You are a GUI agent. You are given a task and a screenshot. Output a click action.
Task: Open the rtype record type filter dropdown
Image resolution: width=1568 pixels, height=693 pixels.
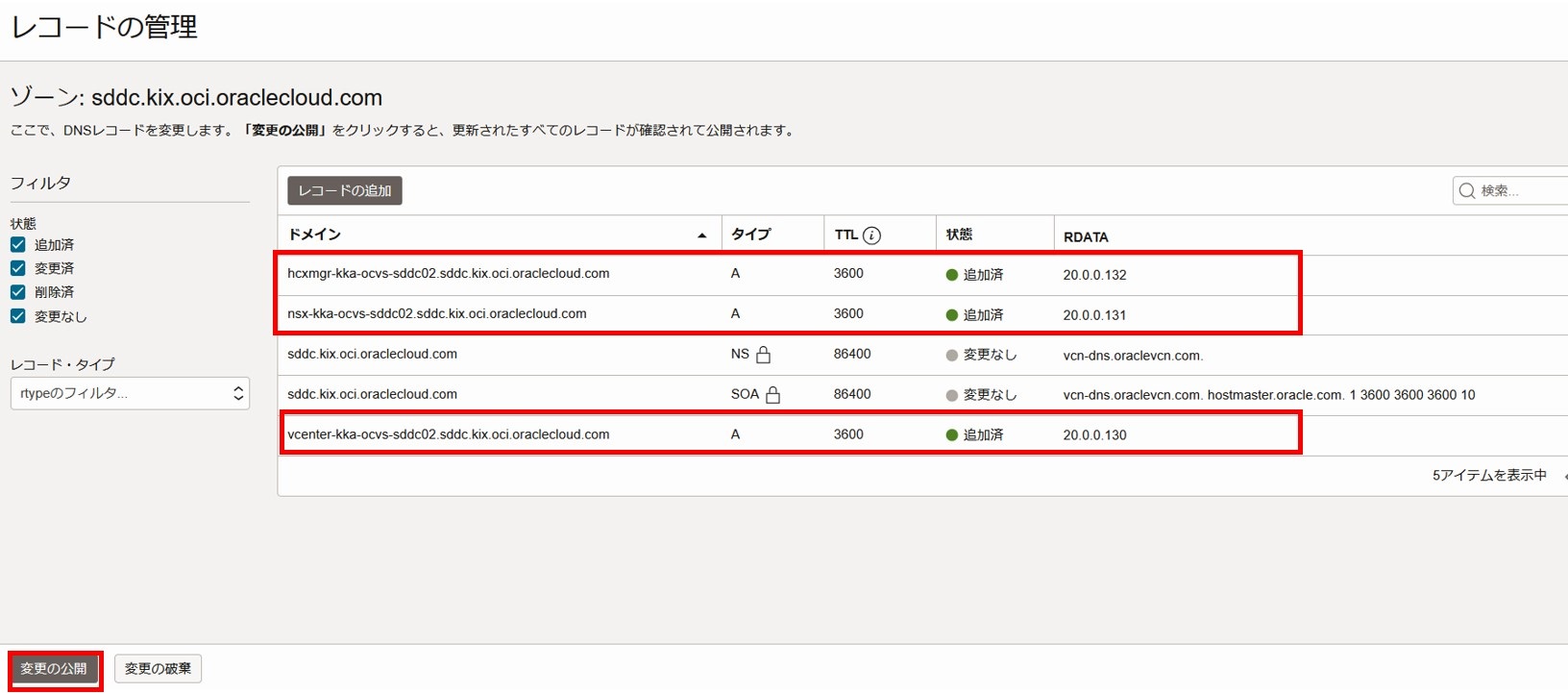[130, 393]
